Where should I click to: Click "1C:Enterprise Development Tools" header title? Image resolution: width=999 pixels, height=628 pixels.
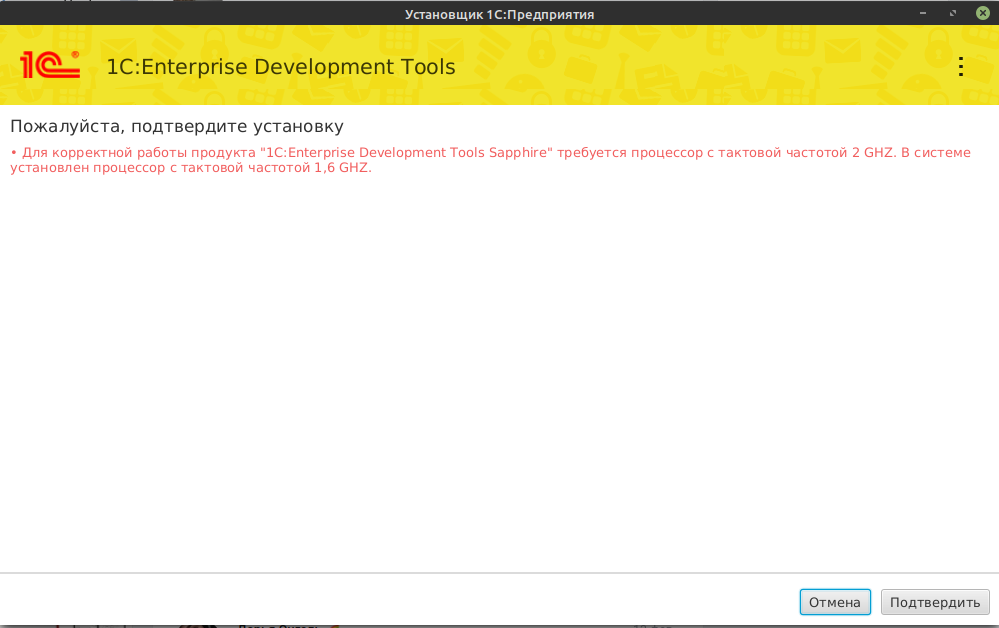(x=281, y=67)
